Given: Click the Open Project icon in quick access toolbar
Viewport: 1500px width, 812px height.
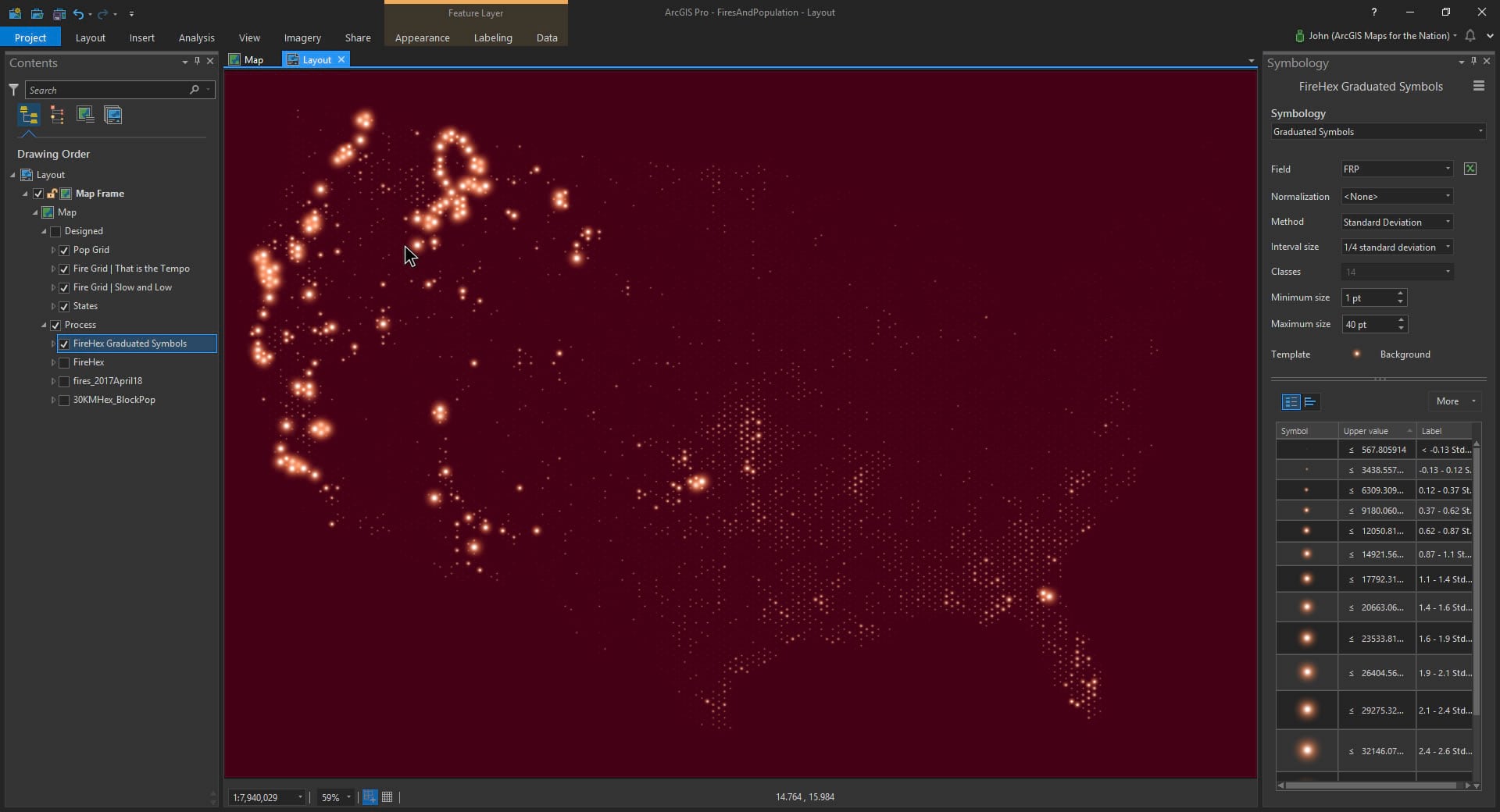Looking at the screenshot, I should [37, 13].
